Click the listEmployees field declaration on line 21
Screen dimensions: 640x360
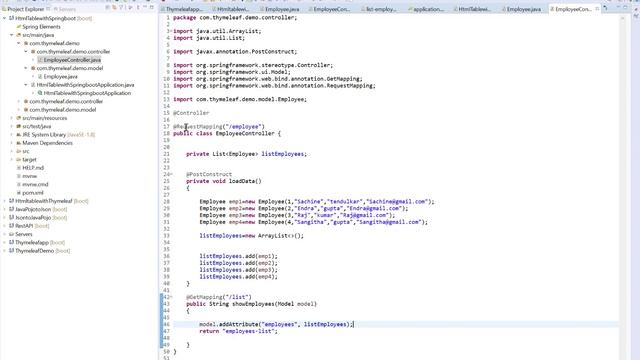point(247,154)
